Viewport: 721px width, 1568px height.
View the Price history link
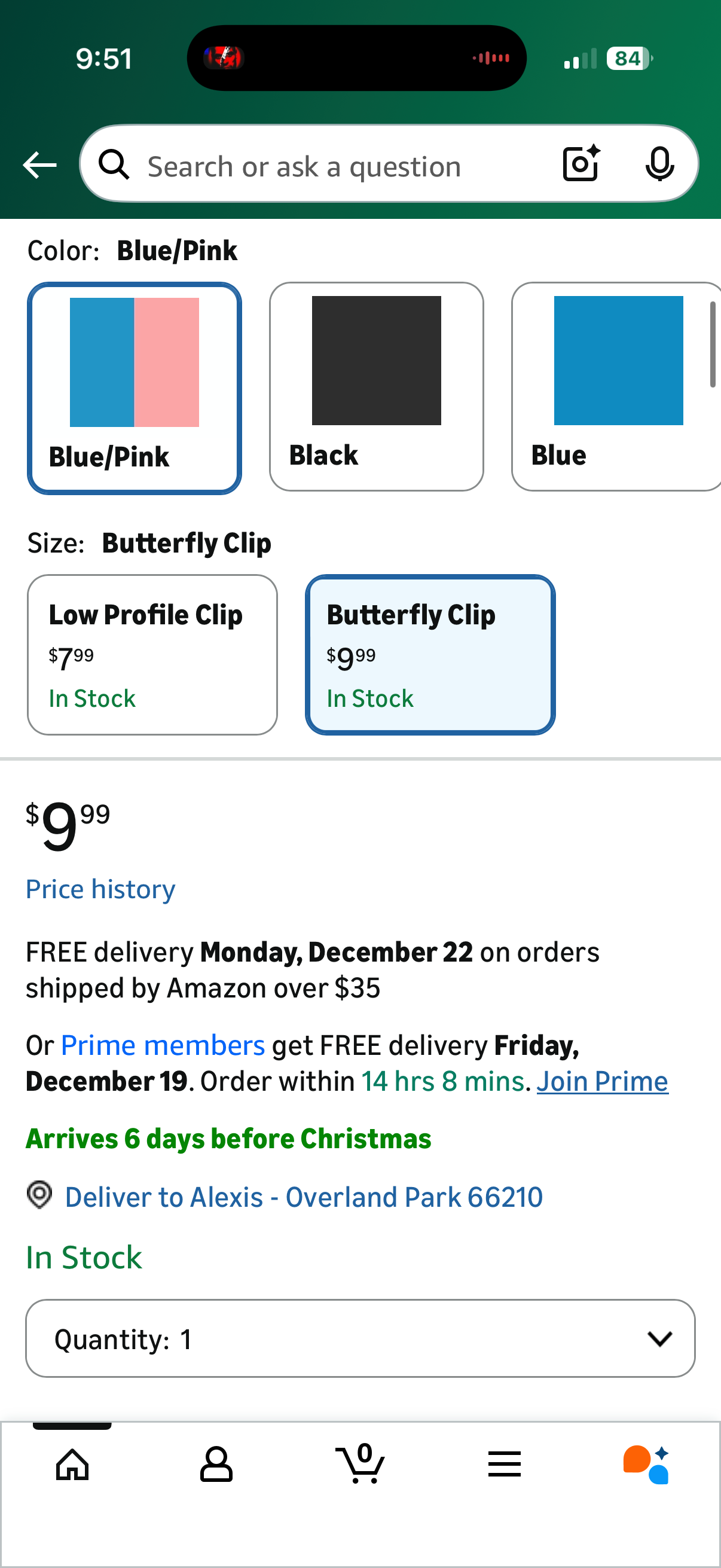(x=100, y=889)
